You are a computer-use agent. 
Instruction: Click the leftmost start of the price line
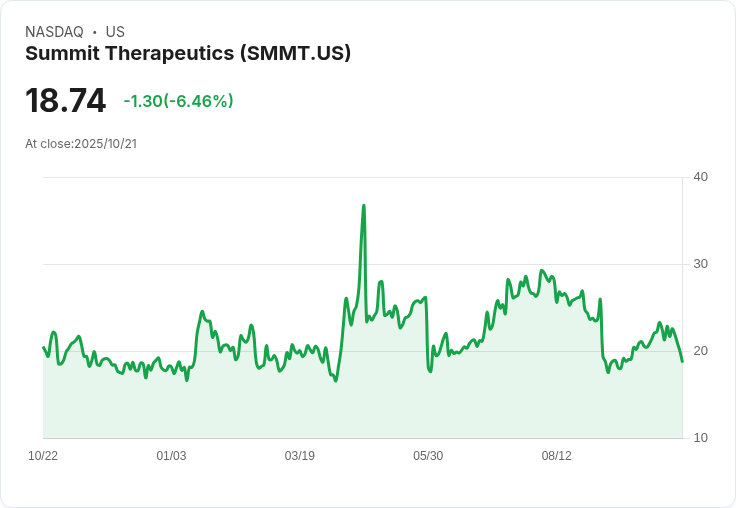click(43, 347)
